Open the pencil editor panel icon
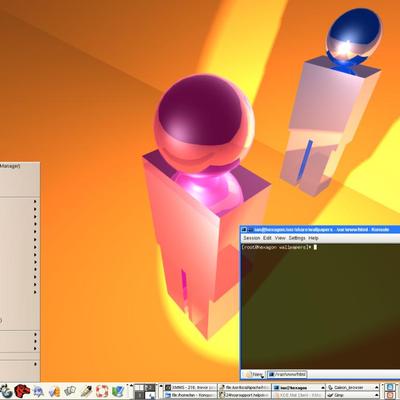The image size is (400, 400). pos(86,391)
